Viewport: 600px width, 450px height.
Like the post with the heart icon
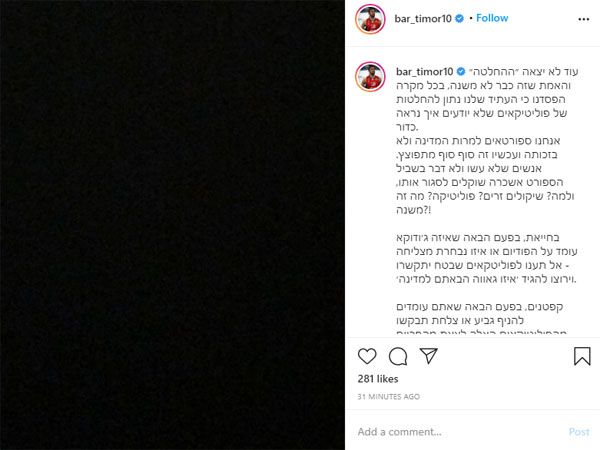(367, 356)
